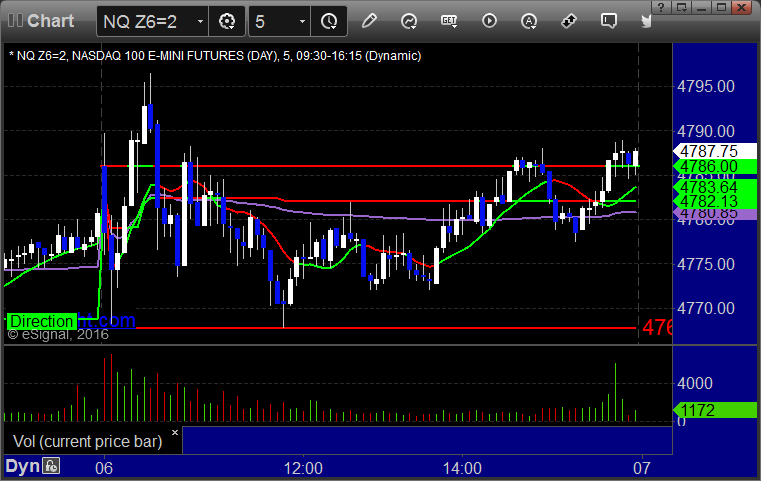Click the chart title NQ Z6=2 NASDAQ text
The width and height of the screenshot is (761, 481).
click(215, 56)
